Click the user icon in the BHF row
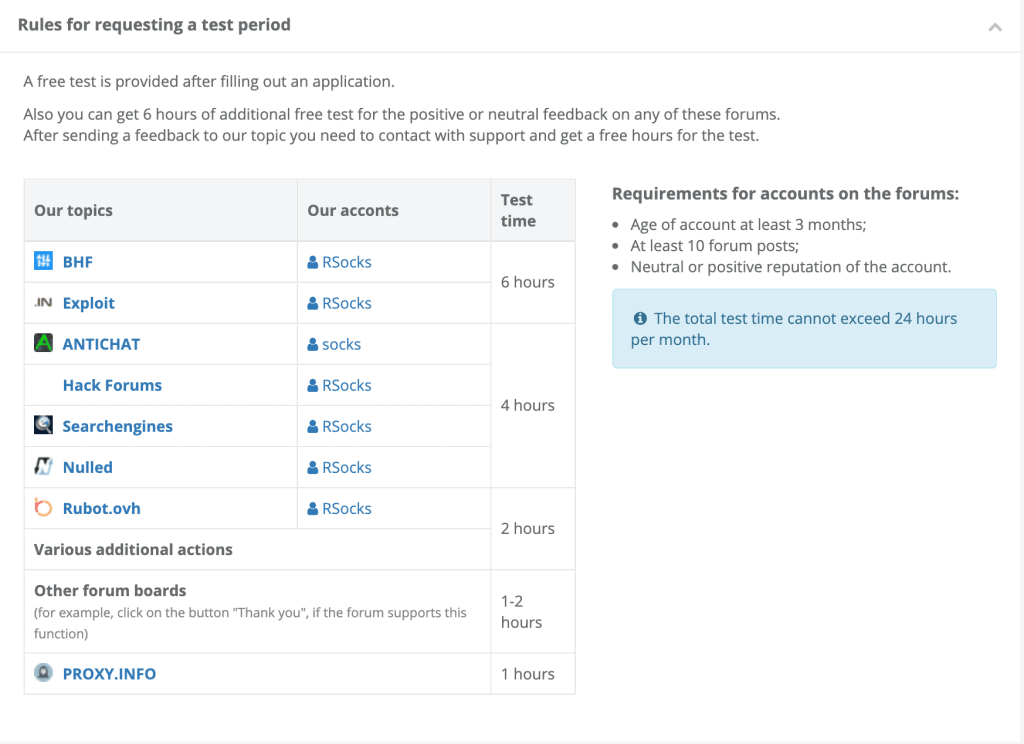This screenshot has height=744, width=1024. pos(313,262)
